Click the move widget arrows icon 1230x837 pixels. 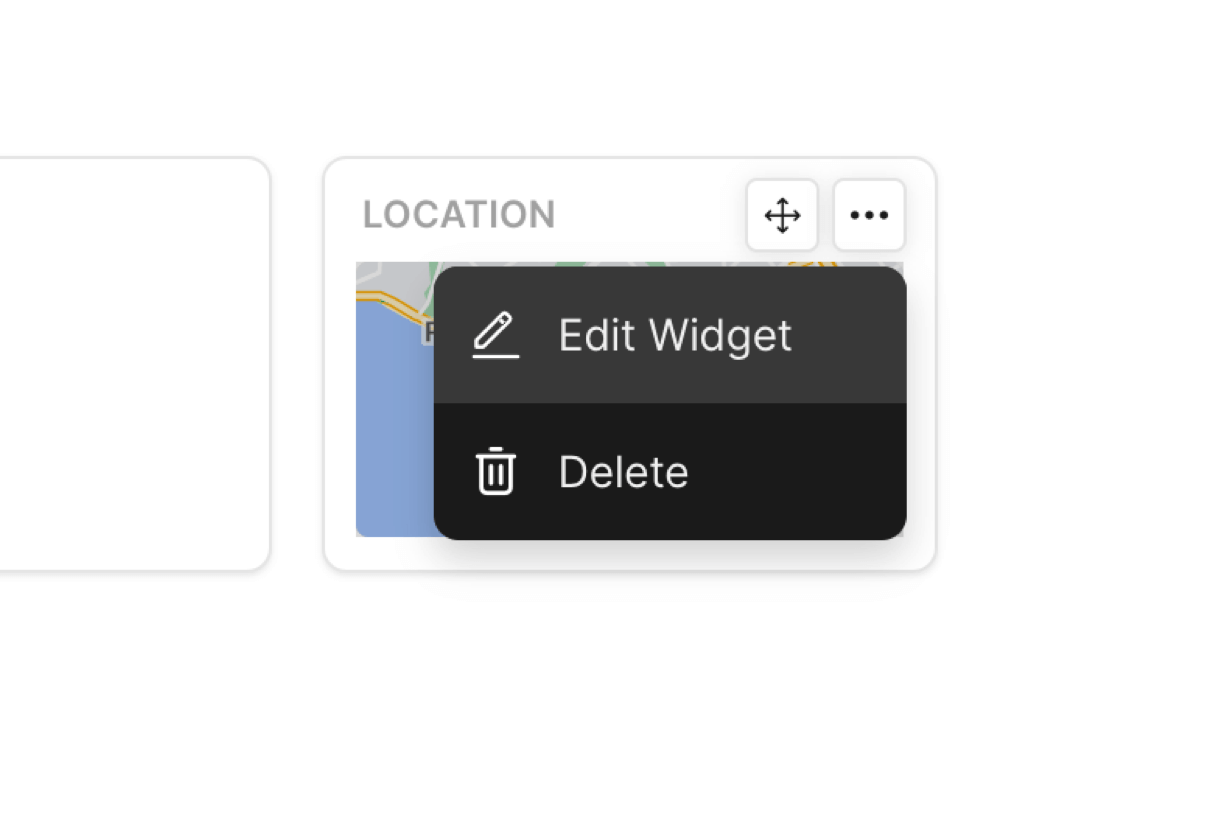coord(782,215)
